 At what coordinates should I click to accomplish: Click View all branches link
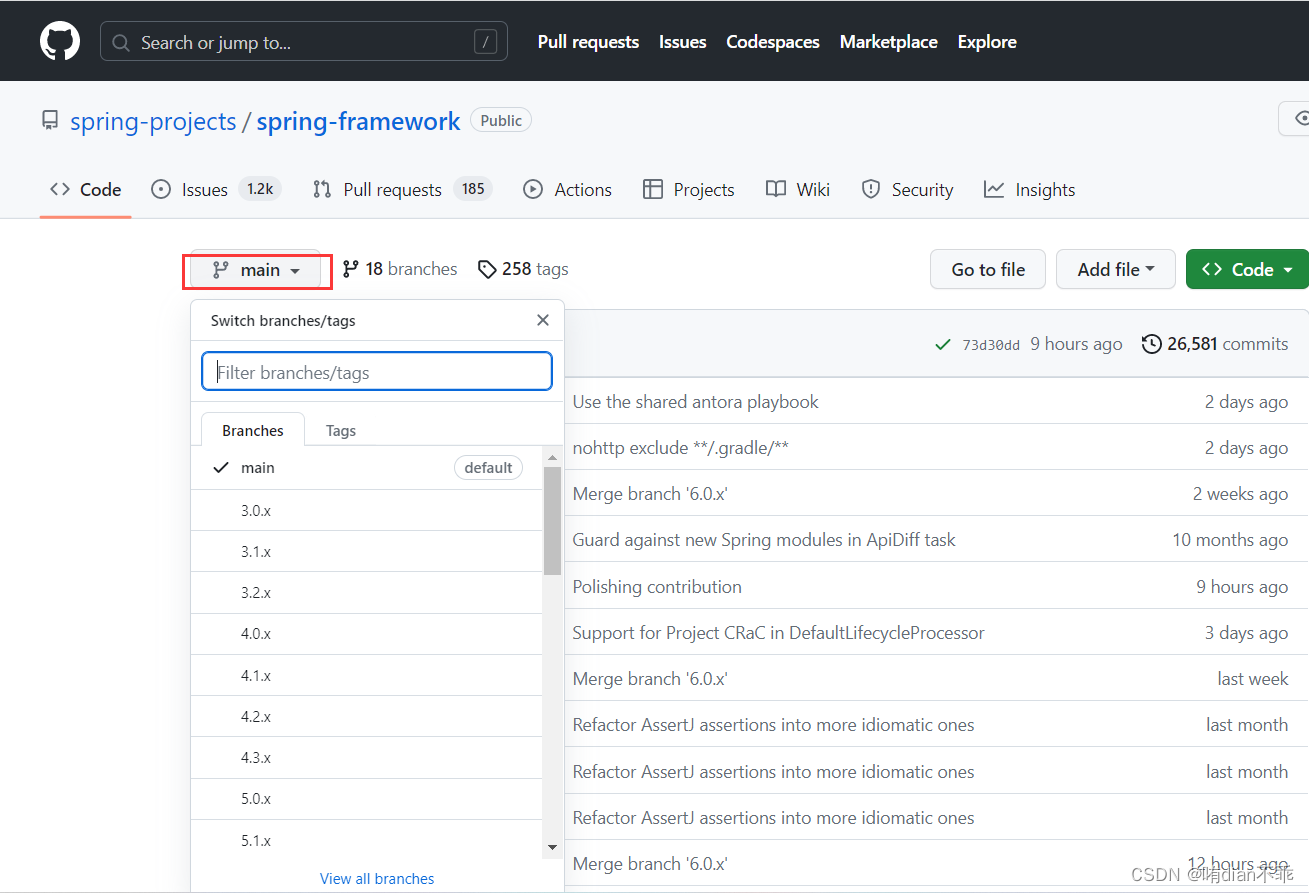click(x=377, y=879)
